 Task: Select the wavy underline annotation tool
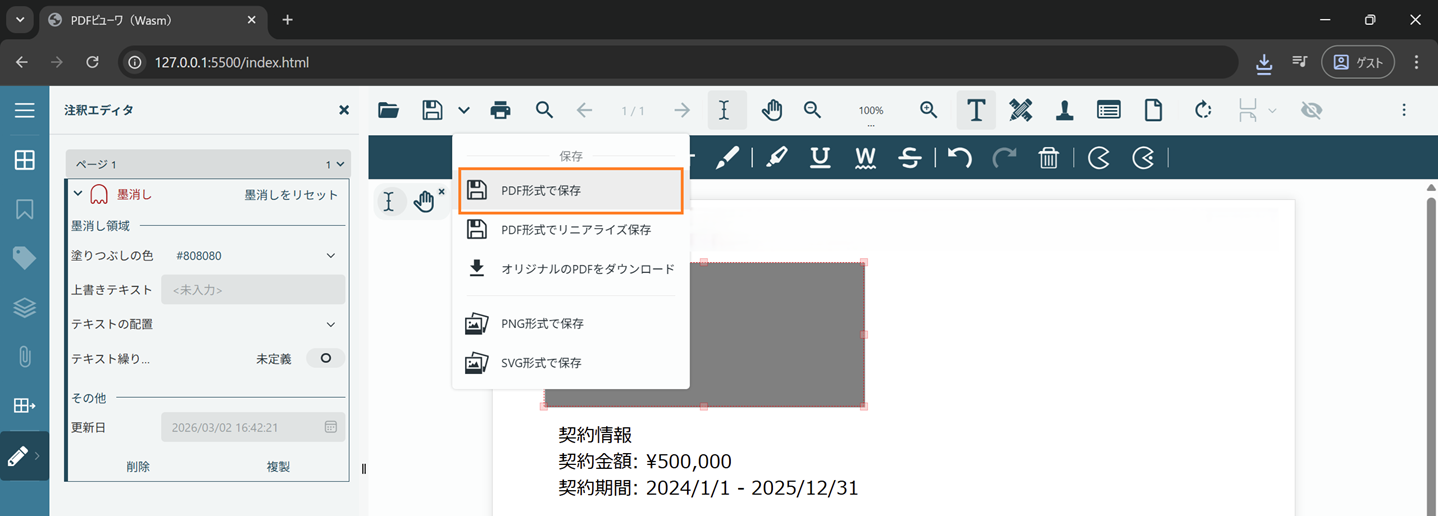[865, 158]
